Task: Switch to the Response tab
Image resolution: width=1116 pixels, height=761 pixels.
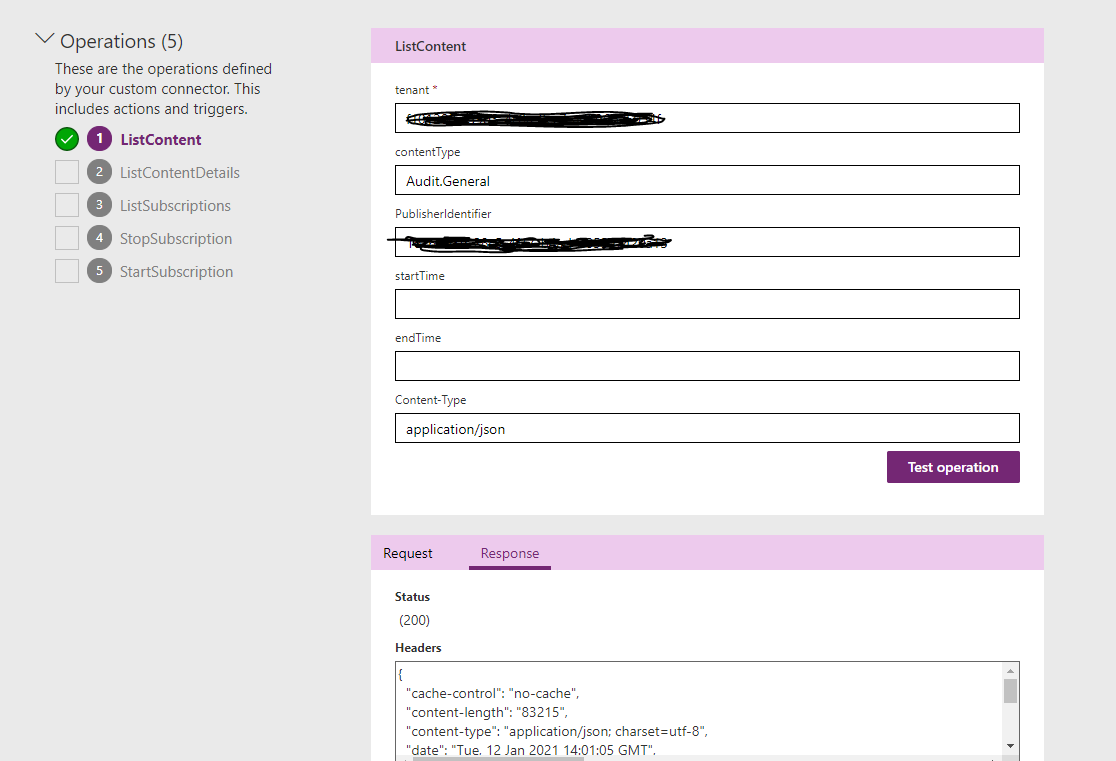Action: 510,553
